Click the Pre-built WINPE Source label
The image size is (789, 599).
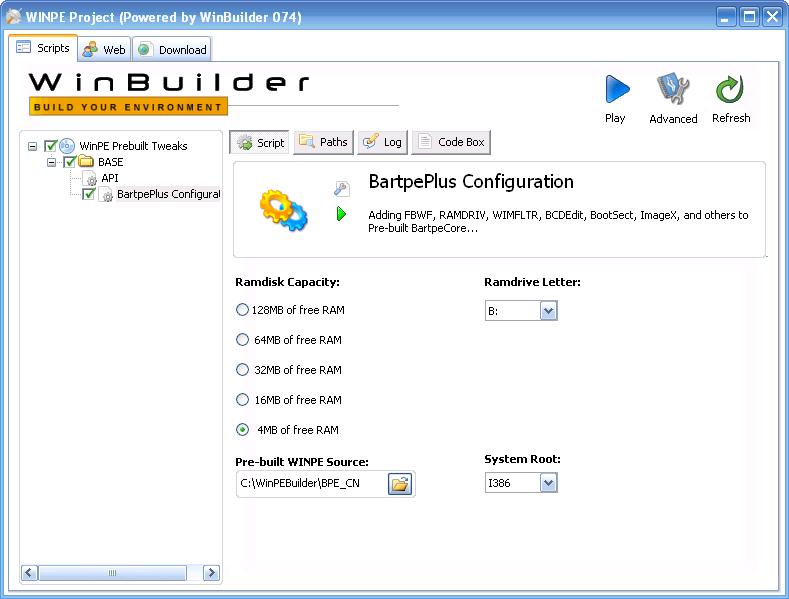pos(302,462)
